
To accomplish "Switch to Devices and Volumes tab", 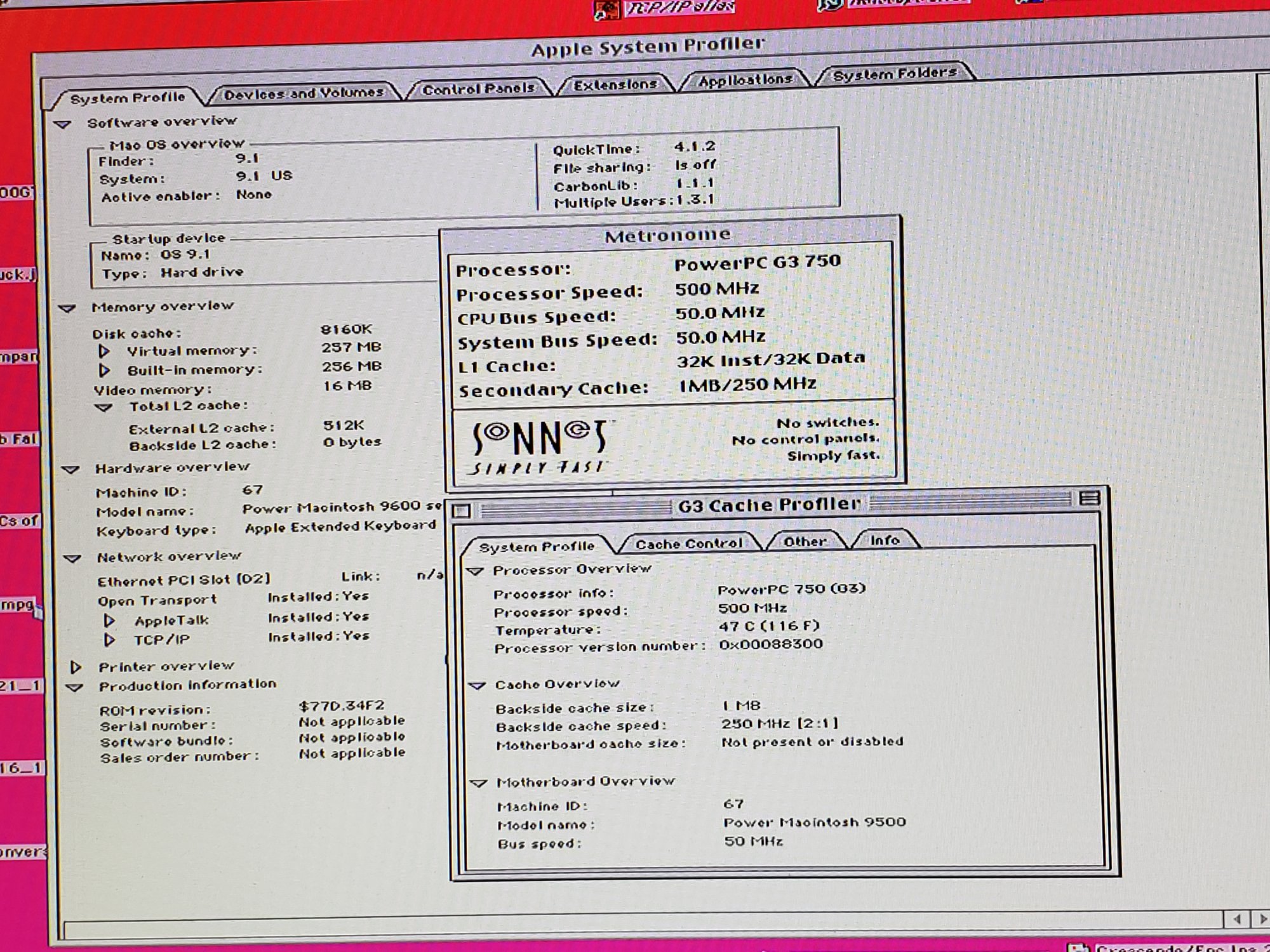I will coord(304,93).
